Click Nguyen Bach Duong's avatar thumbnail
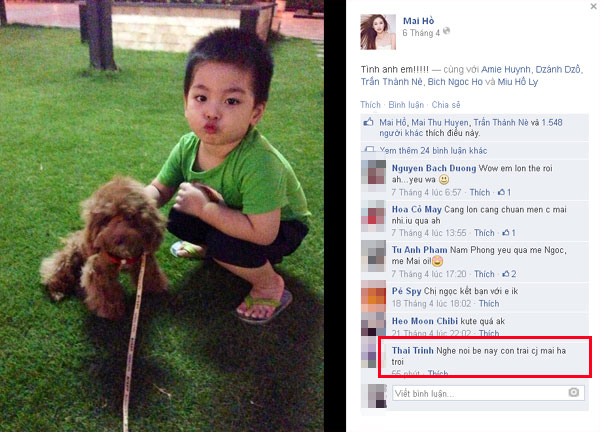600x432 pixels. [x=373, y=174]
